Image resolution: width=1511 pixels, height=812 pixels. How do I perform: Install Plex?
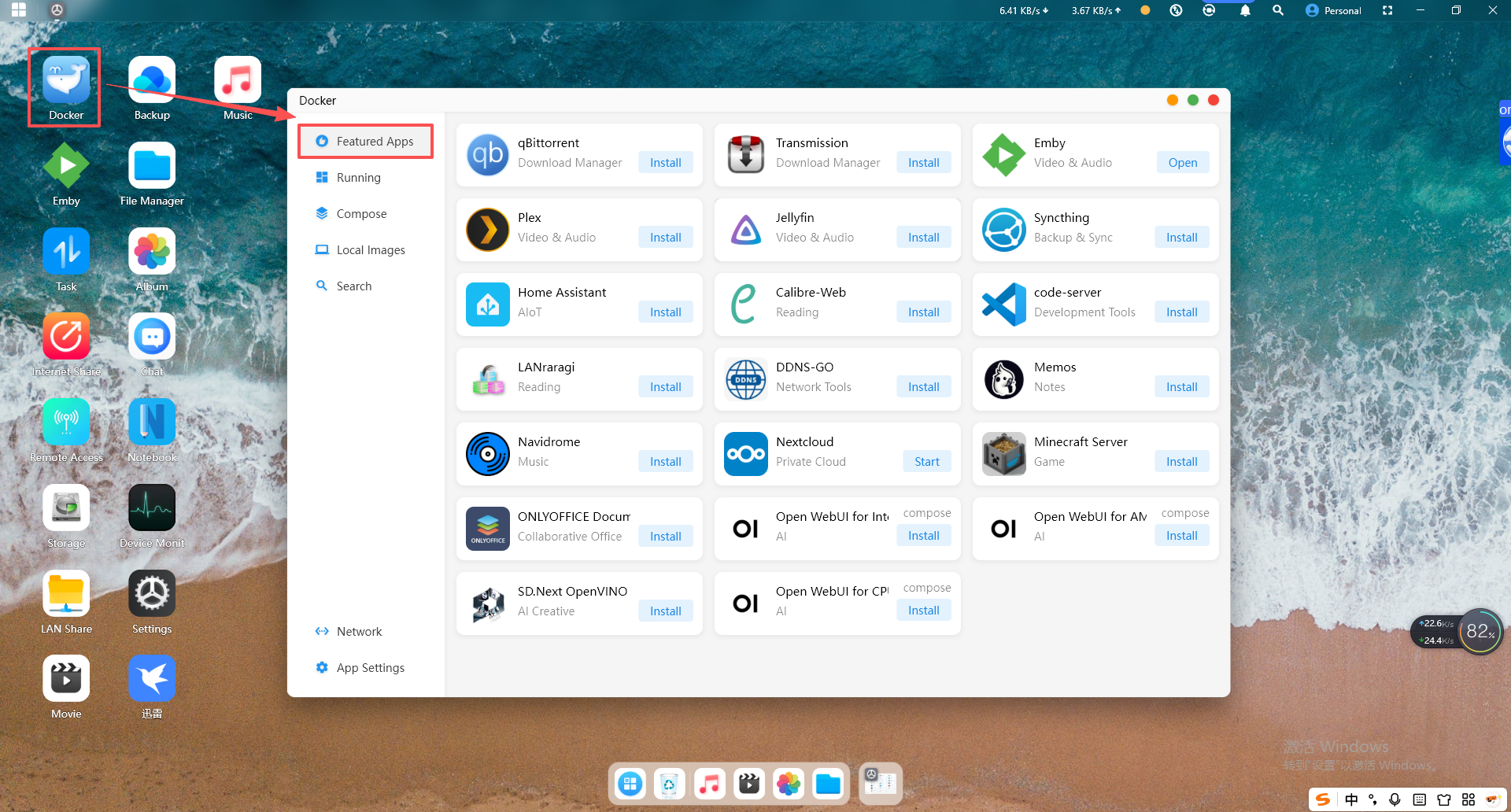[x=666, y=238]
